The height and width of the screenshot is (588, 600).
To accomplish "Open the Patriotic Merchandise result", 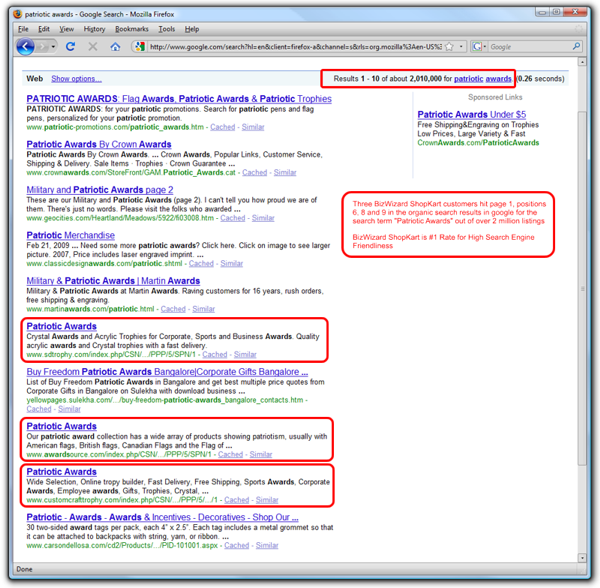I will (70, 235).
